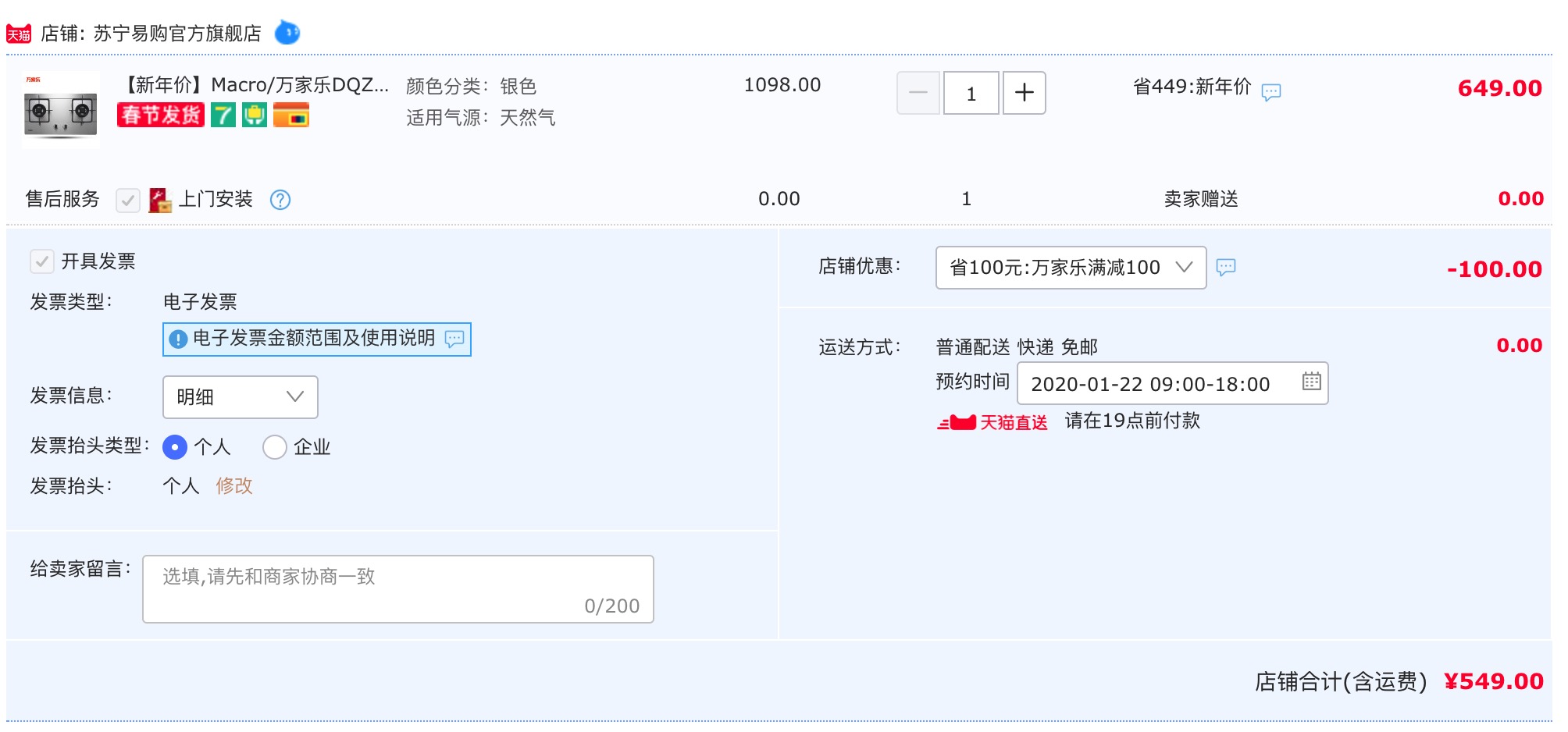The width and height of the screenshot is (1568, 732).
Task: Select the 个人 invoice title radio button
Action: tap(175, 447)
